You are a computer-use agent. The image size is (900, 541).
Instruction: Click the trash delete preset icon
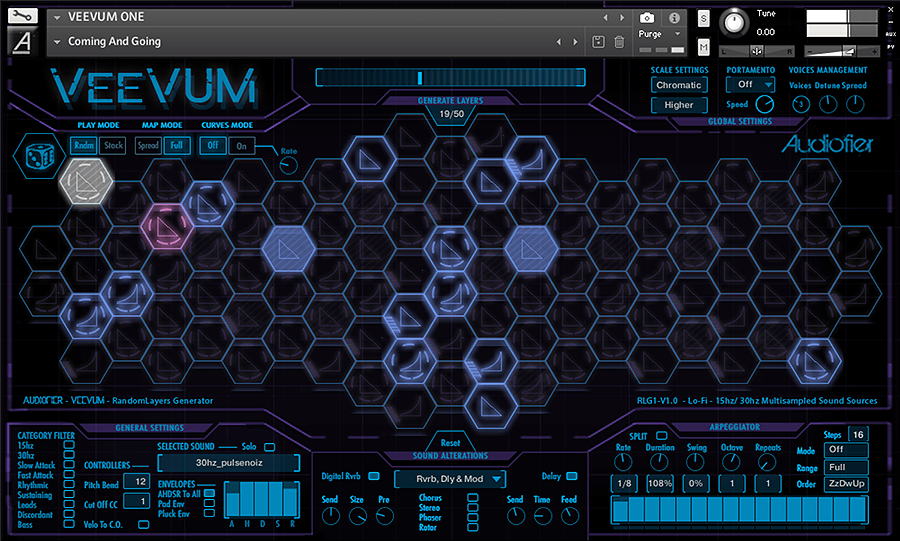tap(619, 41)
